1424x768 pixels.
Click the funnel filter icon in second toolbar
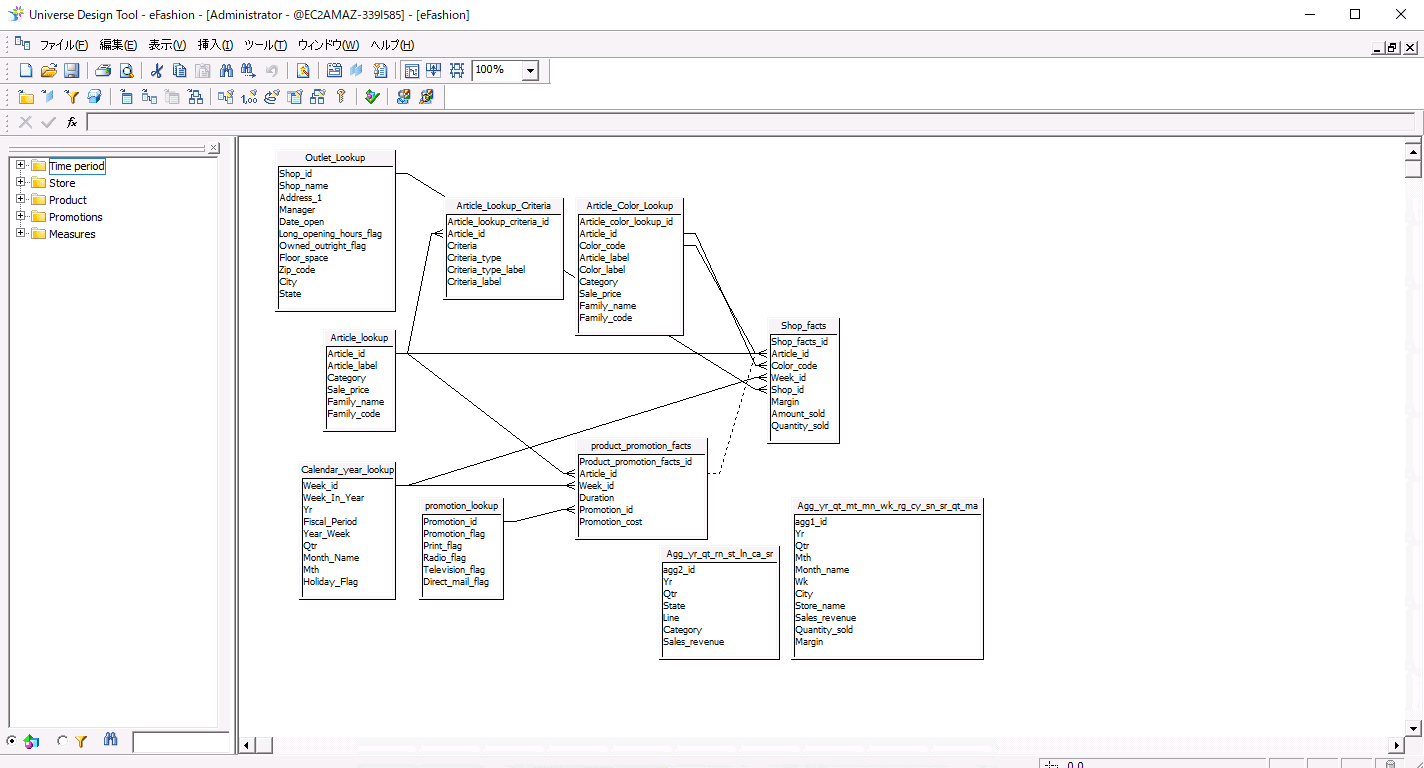71,96
